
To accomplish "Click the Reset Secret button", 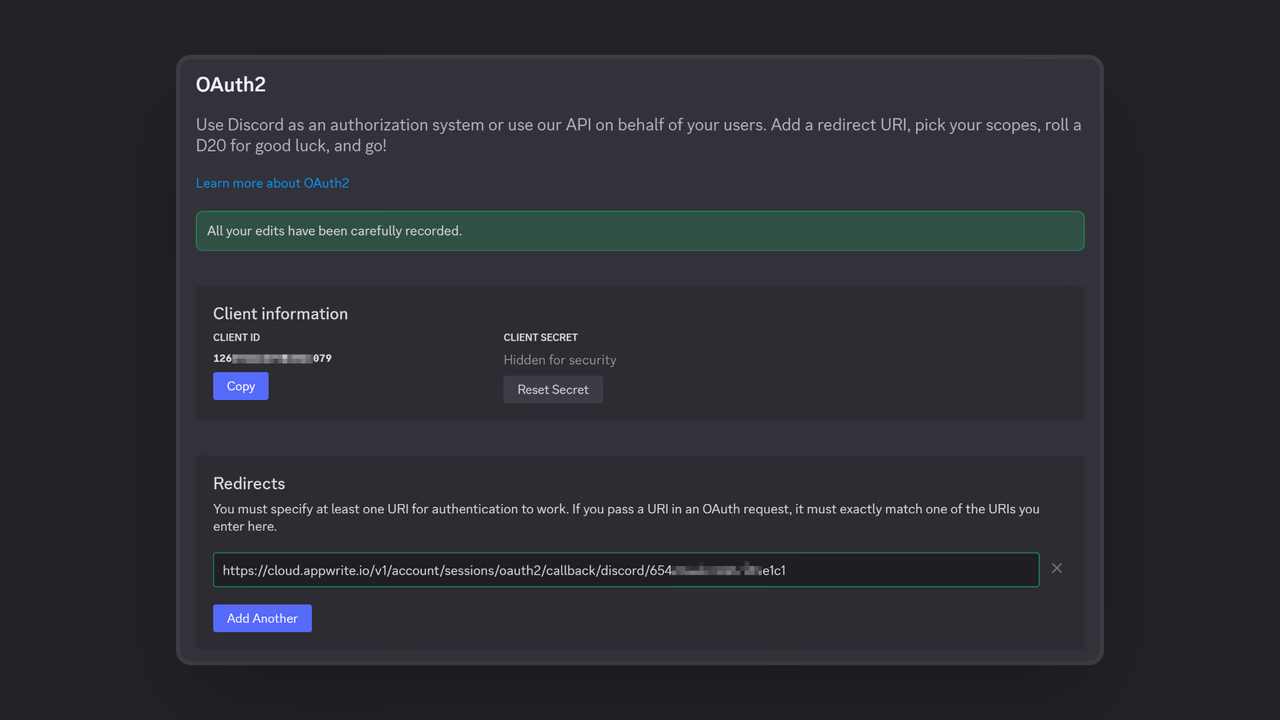I will click(553, 389).
